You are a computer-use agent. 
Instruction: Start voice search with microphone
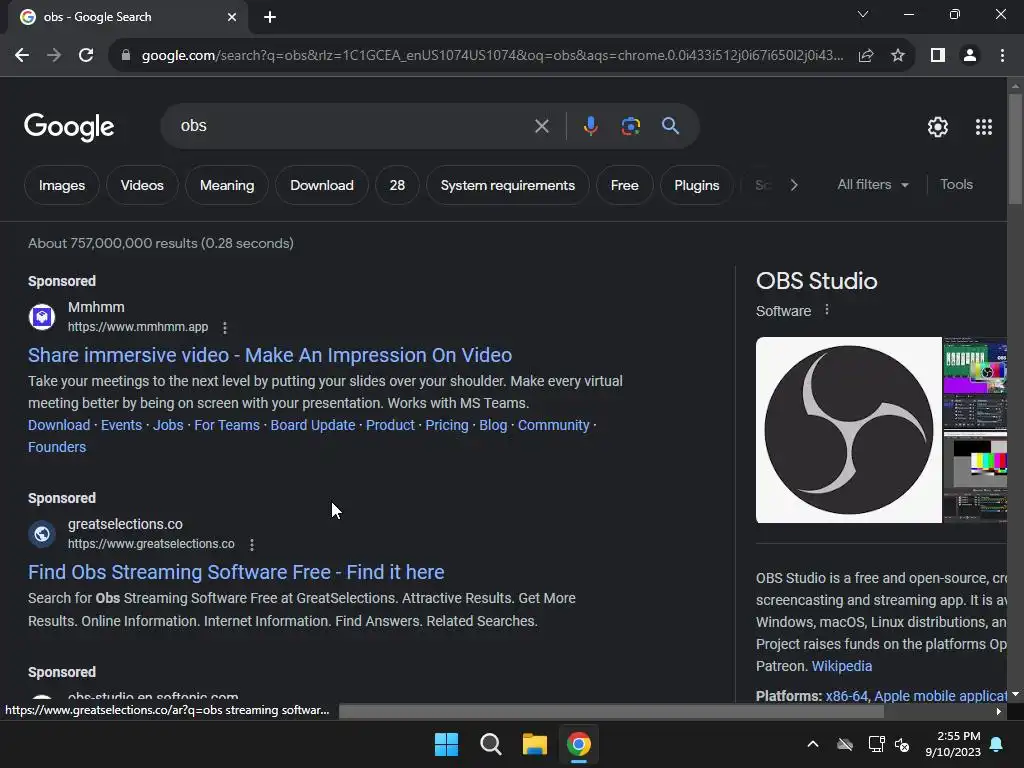coord(590,126)
